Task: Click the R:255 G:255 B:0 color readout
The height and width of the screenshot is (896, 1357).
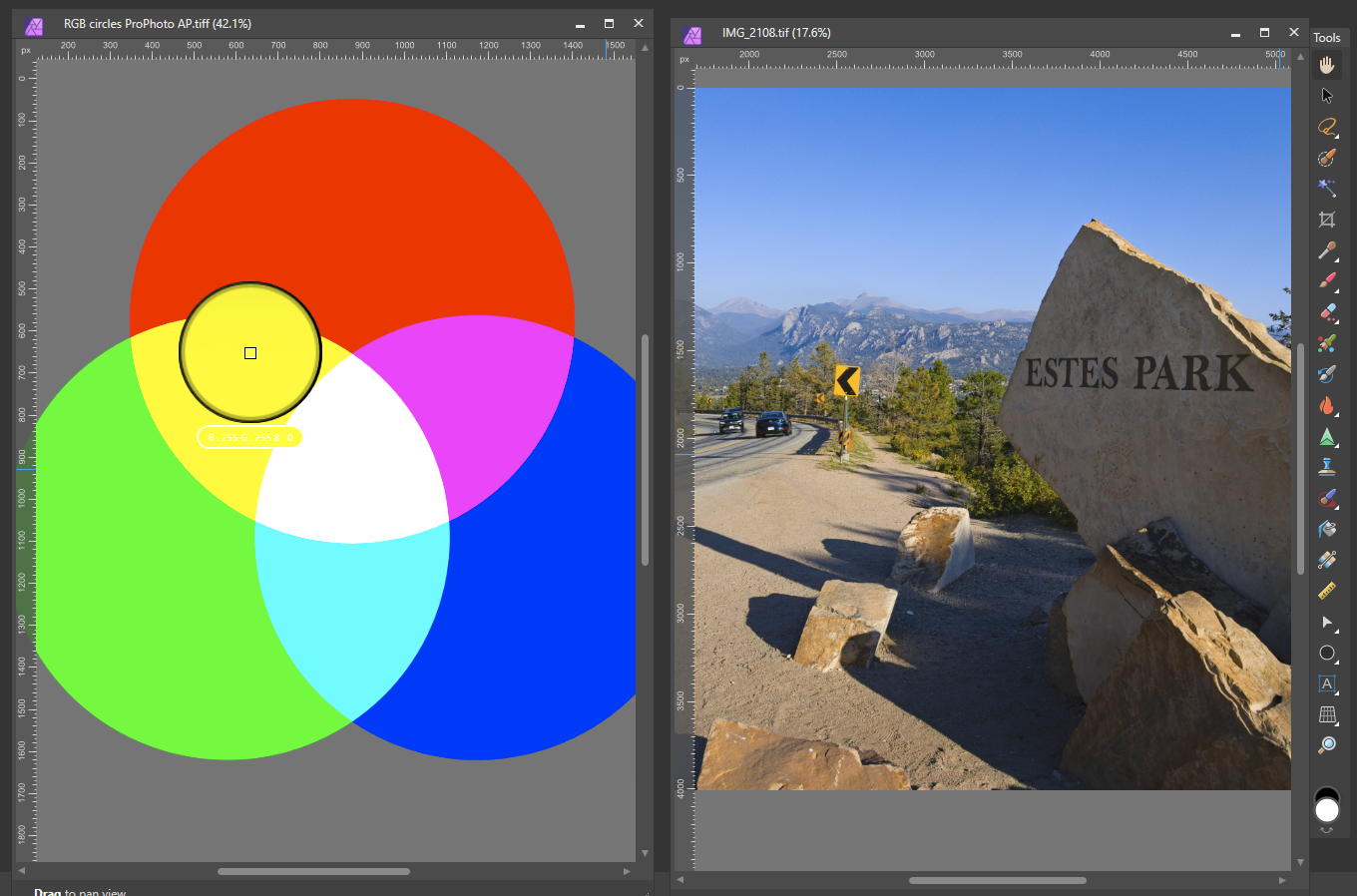Action: pos(250,437)
